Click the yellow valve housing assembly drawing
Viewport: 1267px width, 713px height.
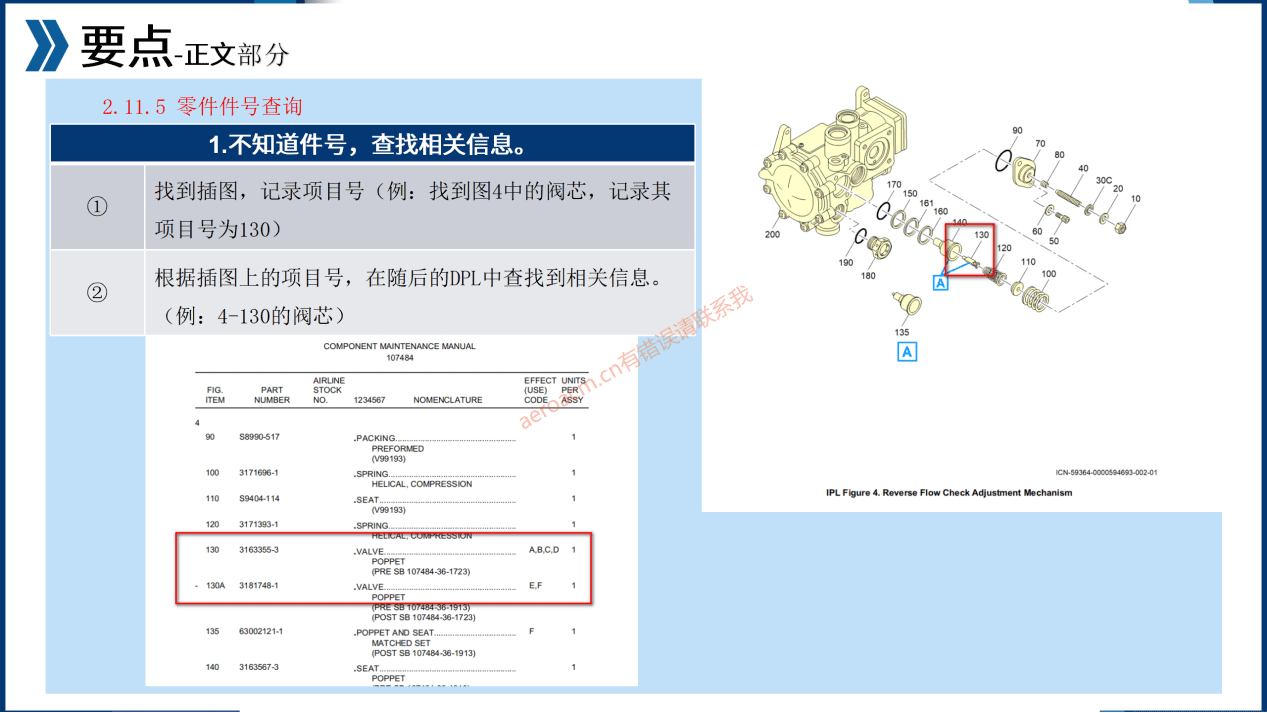(833, 160)
